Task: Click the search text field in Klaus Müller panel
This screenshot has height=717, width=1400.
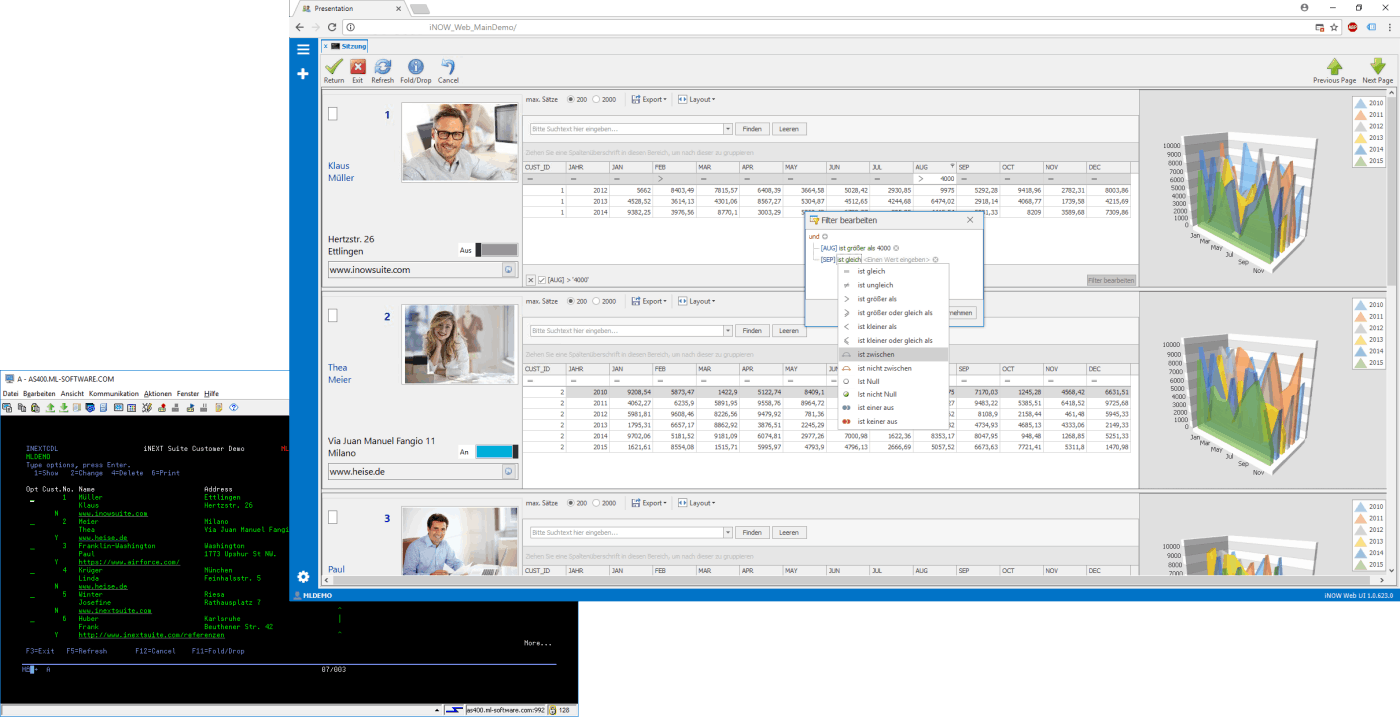Action: point(627,129)
